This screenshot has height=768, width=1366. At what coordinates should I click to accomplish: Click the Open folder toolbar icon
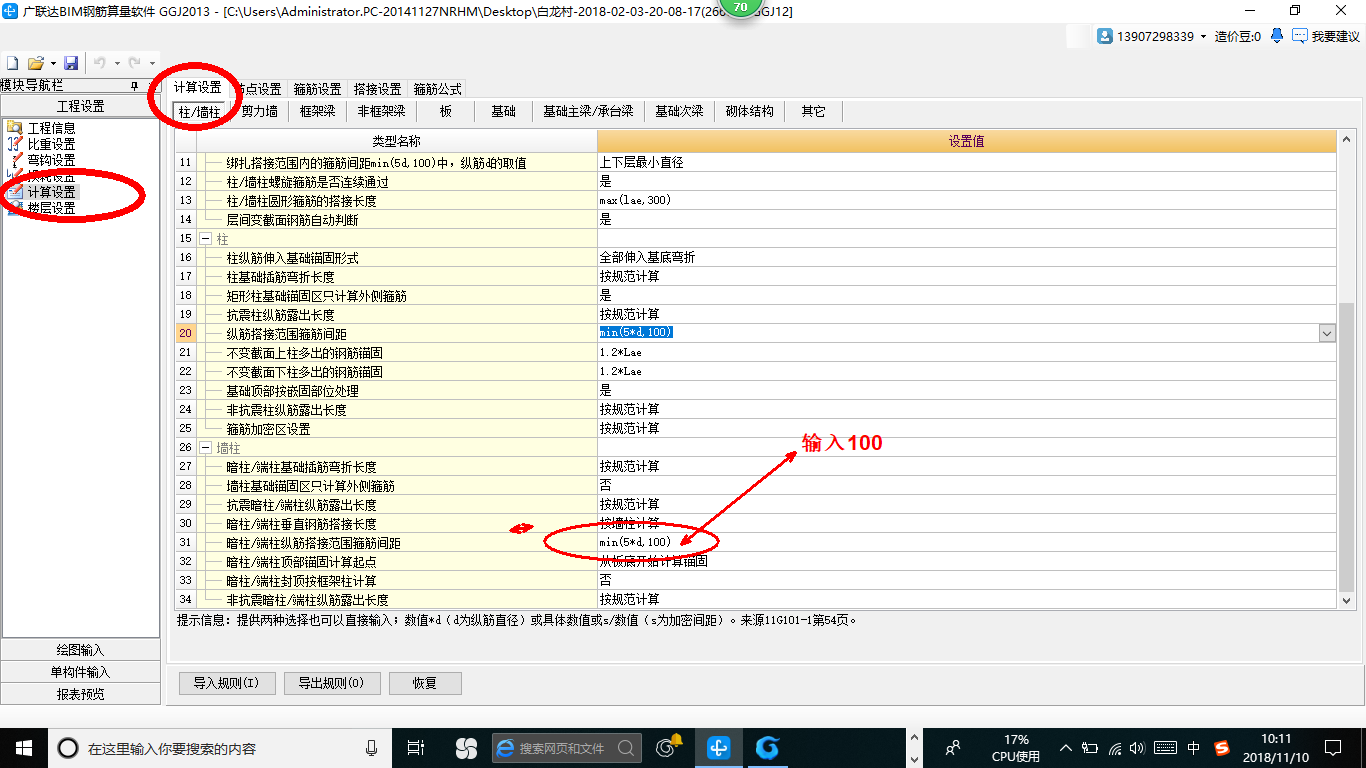[35, 63]
